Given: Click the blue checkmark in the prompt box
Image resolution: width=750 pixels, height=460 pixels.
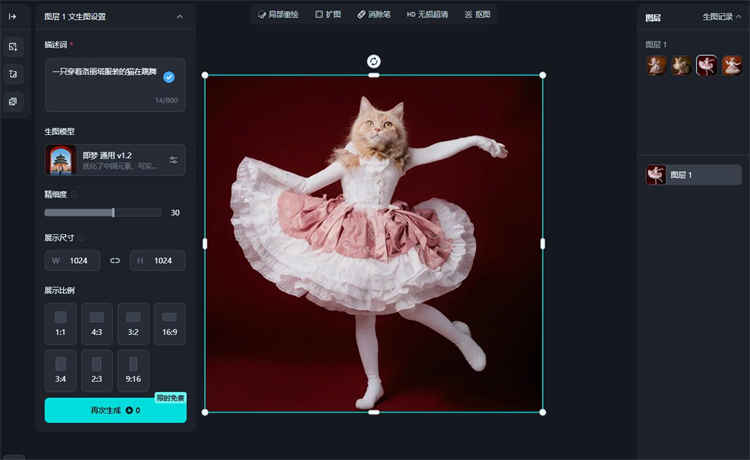Looking at the screenshot, I should point(169,77).
